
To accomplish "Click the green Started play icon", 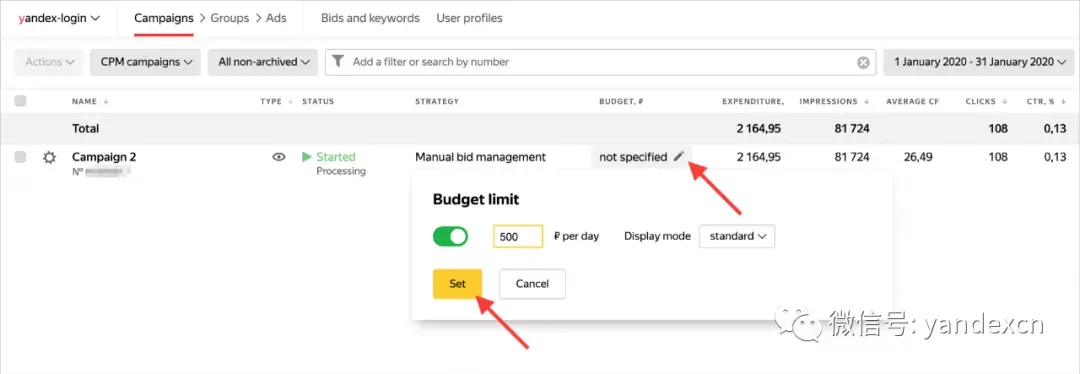I will click(x=307, y=157).
